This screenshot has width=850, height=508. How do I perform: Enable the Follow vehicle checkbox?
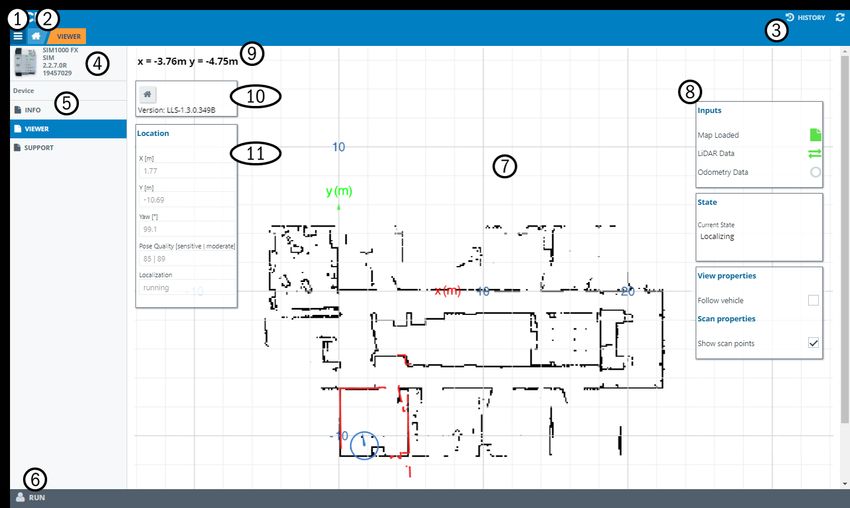813,300
